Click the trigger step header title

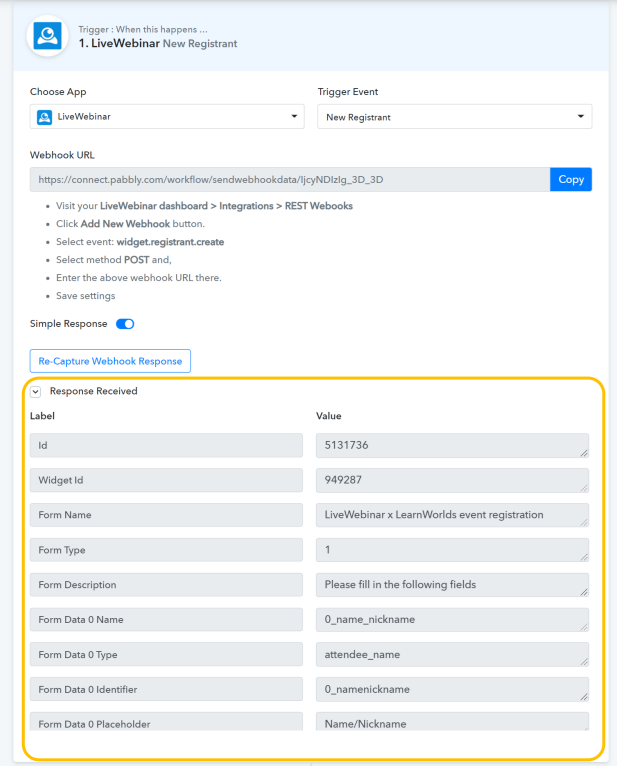click(x=157, y=44)
